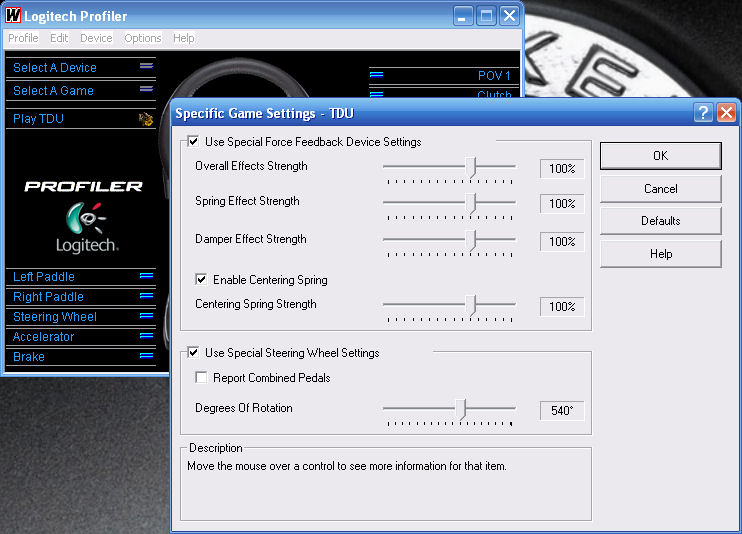Screen dimensions: 742x534
Task: Expand the Select A Device list
Action: click(x=146, y=67)
